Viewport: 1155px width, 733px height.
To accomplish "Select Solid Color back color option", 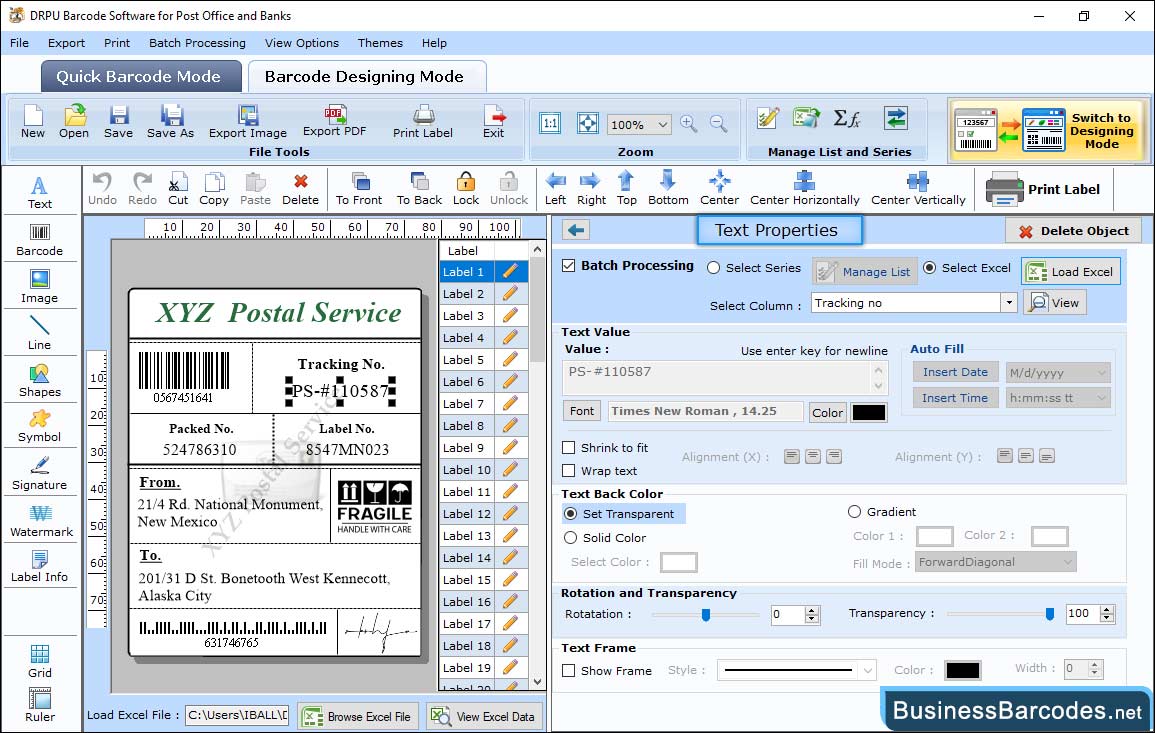I will (570, 538).
